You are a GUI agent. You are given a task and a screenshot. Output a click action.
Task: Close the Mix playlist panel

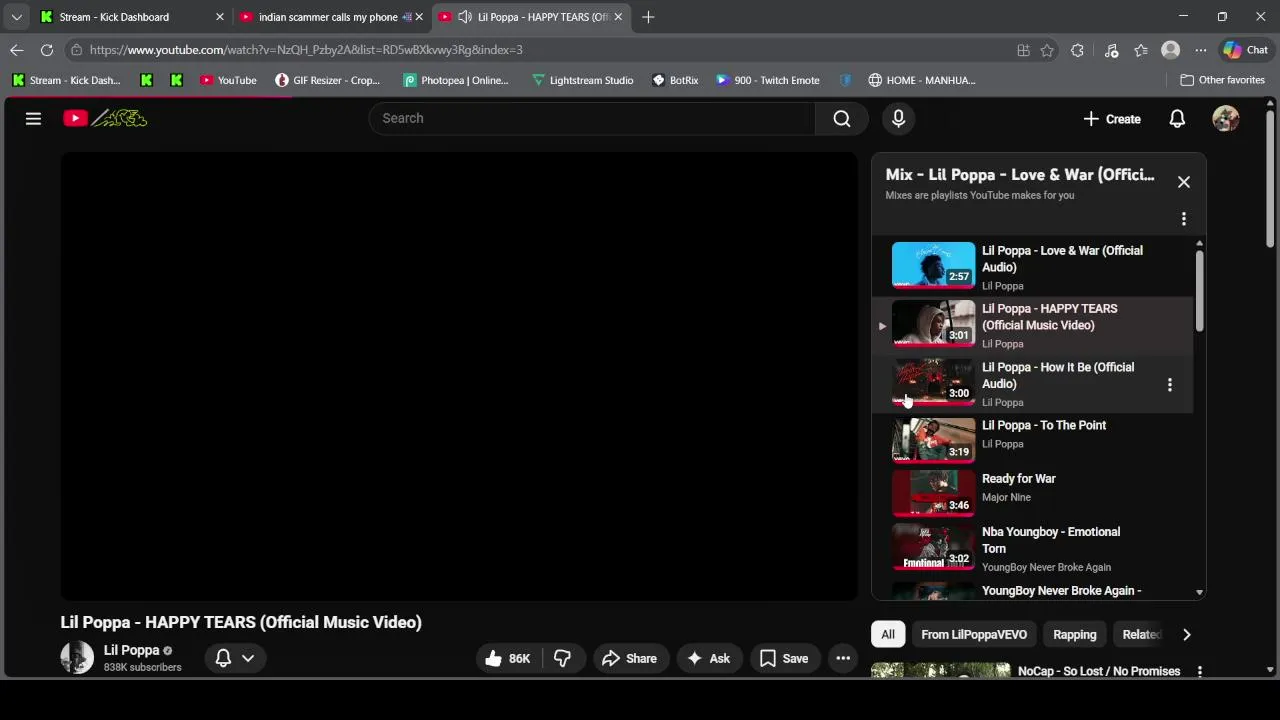pos(1184,182)
